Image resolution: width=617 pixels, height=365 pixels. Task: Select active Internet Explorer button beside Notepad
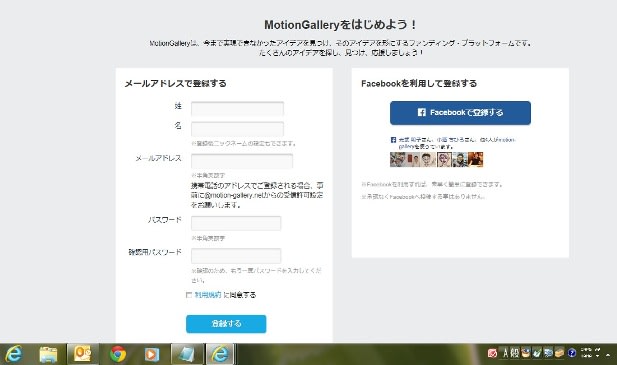(220, 354)
